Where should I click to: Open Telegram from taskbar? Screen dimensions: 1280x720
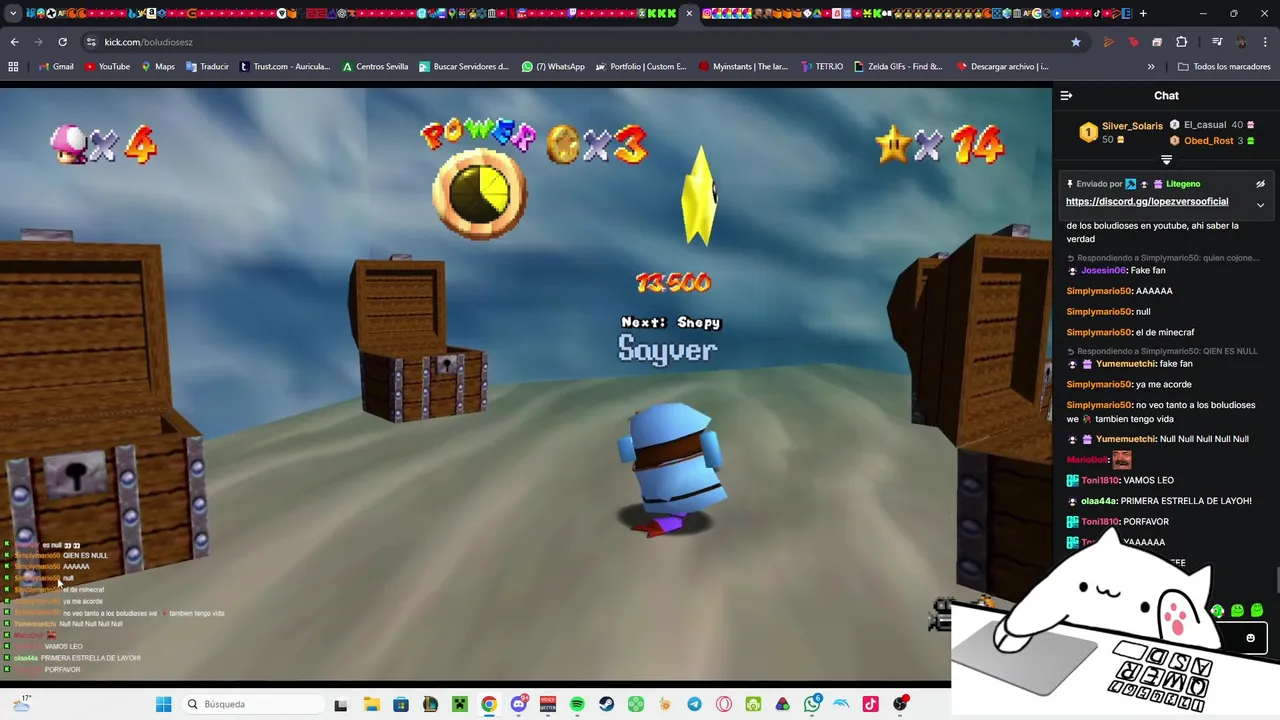694,704
